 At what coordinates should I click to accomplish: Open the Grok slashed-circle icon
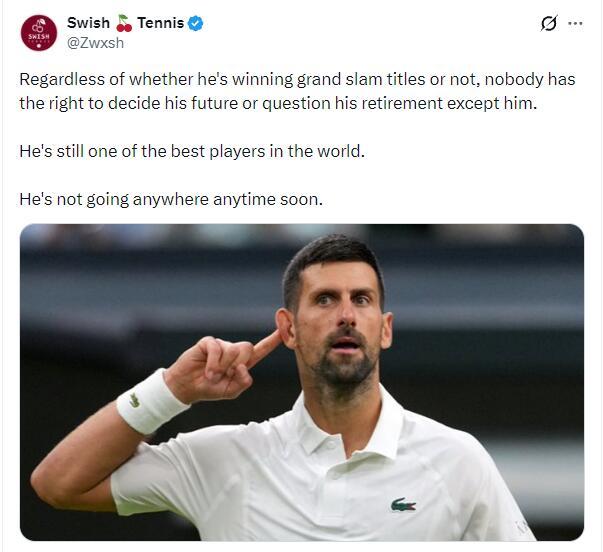(549, 23)
